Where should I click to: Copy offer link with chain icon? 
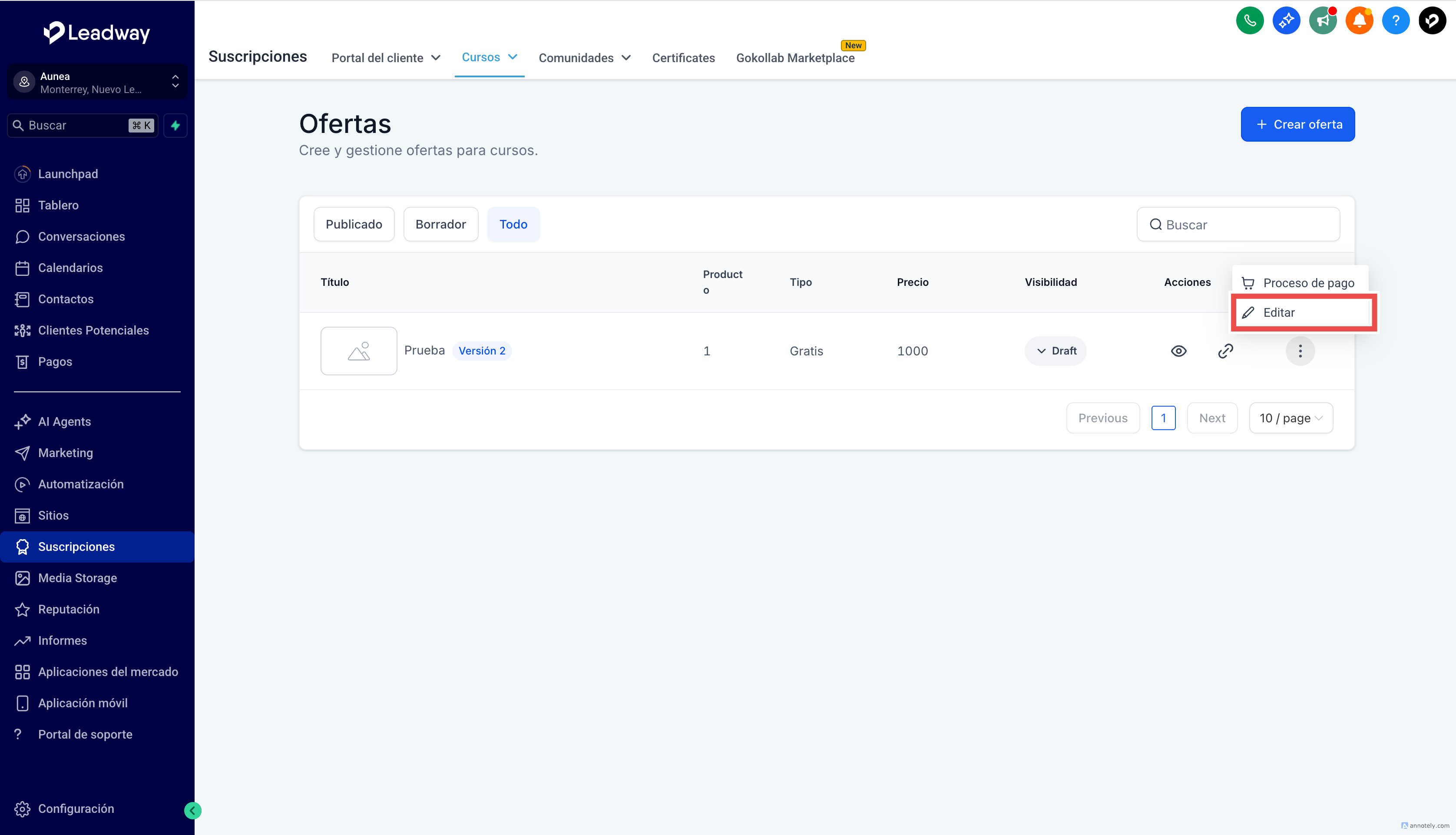pyautogui.click(x=1225, y=351)
